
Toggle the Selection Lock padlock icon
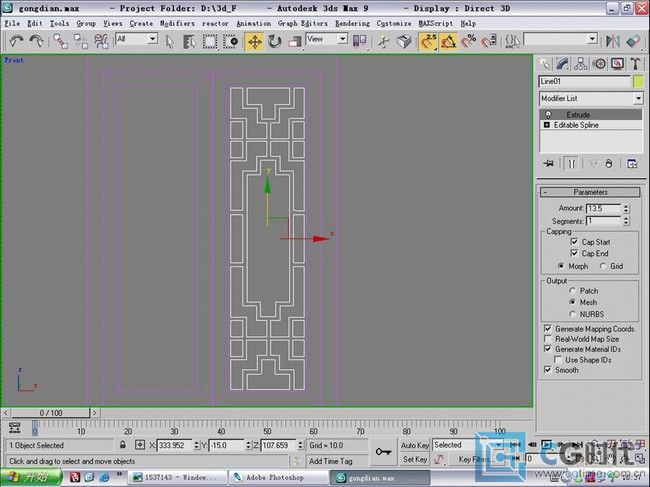(123, 445)
